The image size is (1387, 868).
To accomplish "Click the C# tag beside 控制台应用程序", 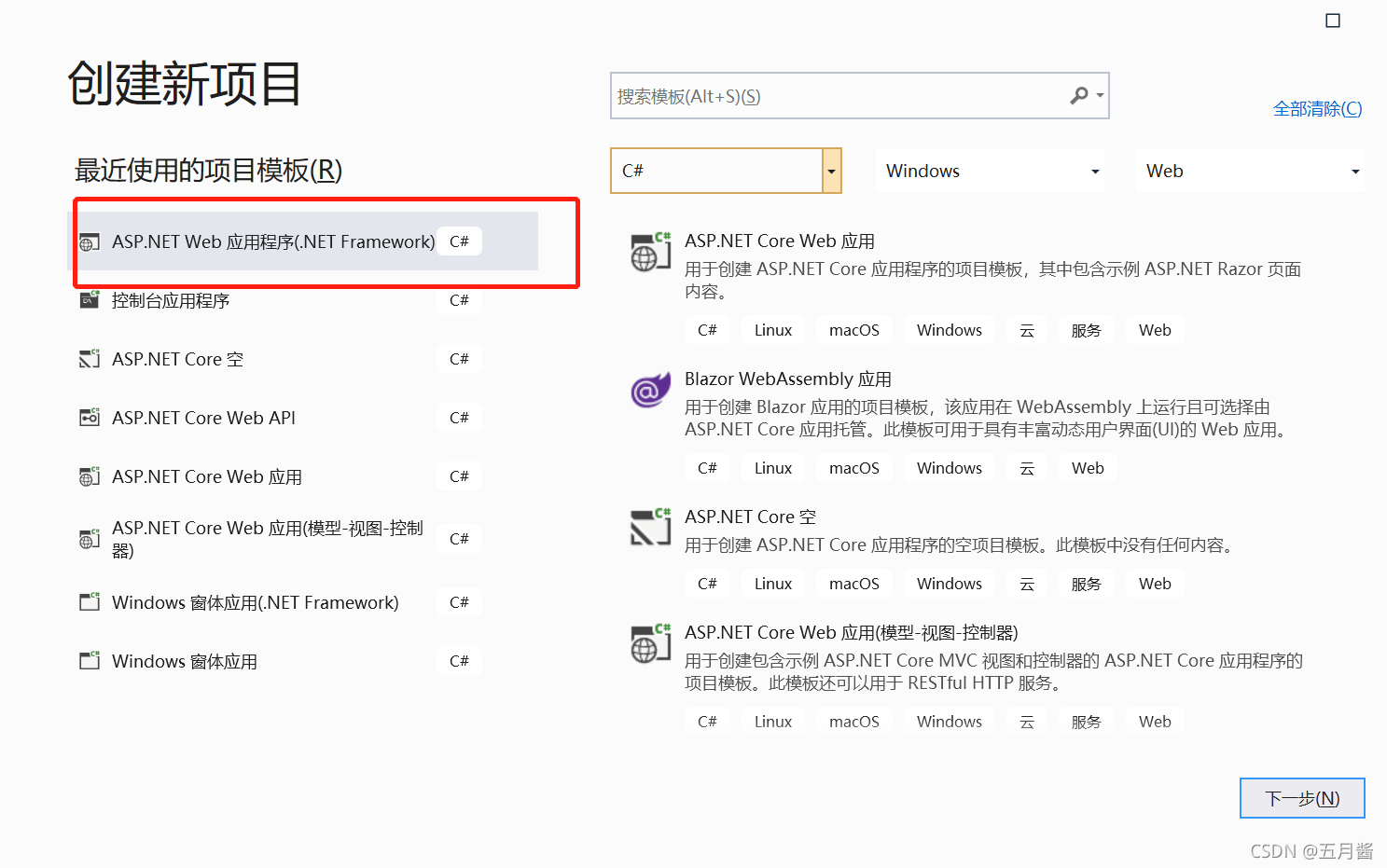I will coord(459,300).
